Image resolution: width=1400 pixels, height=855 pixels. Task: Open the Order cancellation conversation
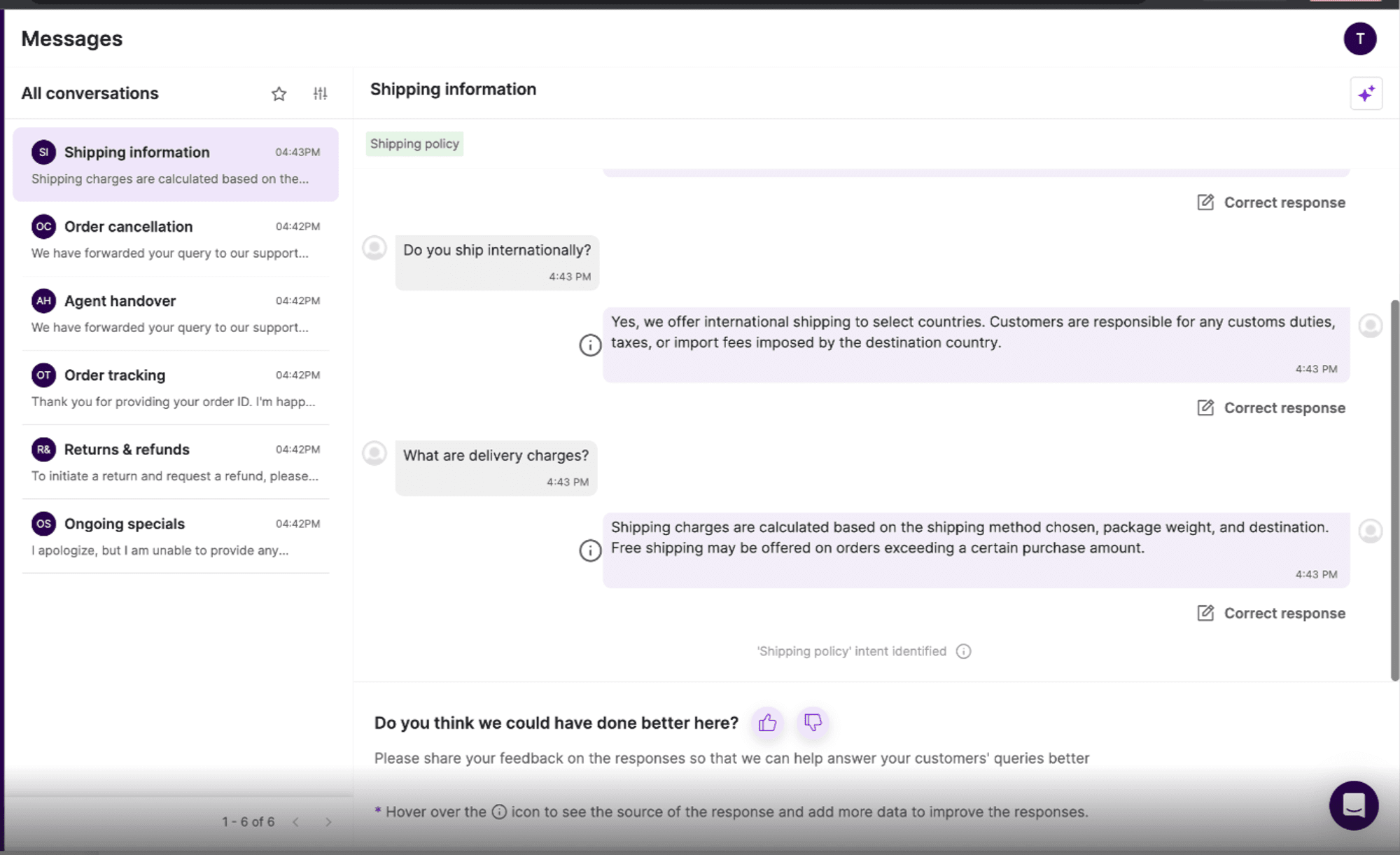click(176, 239)
